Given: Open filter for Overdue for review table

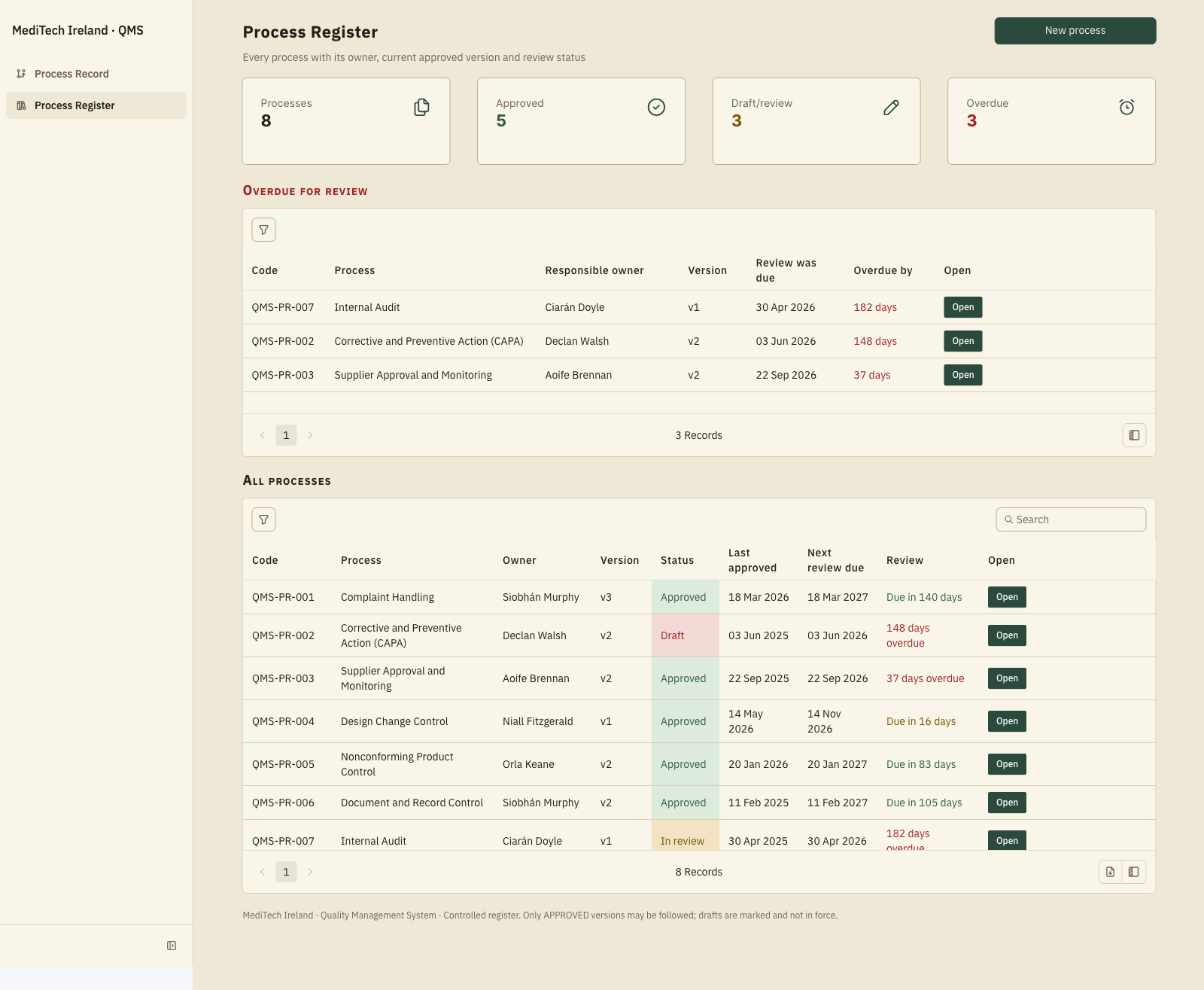Looking at the screenshot, I should (263, 230).
